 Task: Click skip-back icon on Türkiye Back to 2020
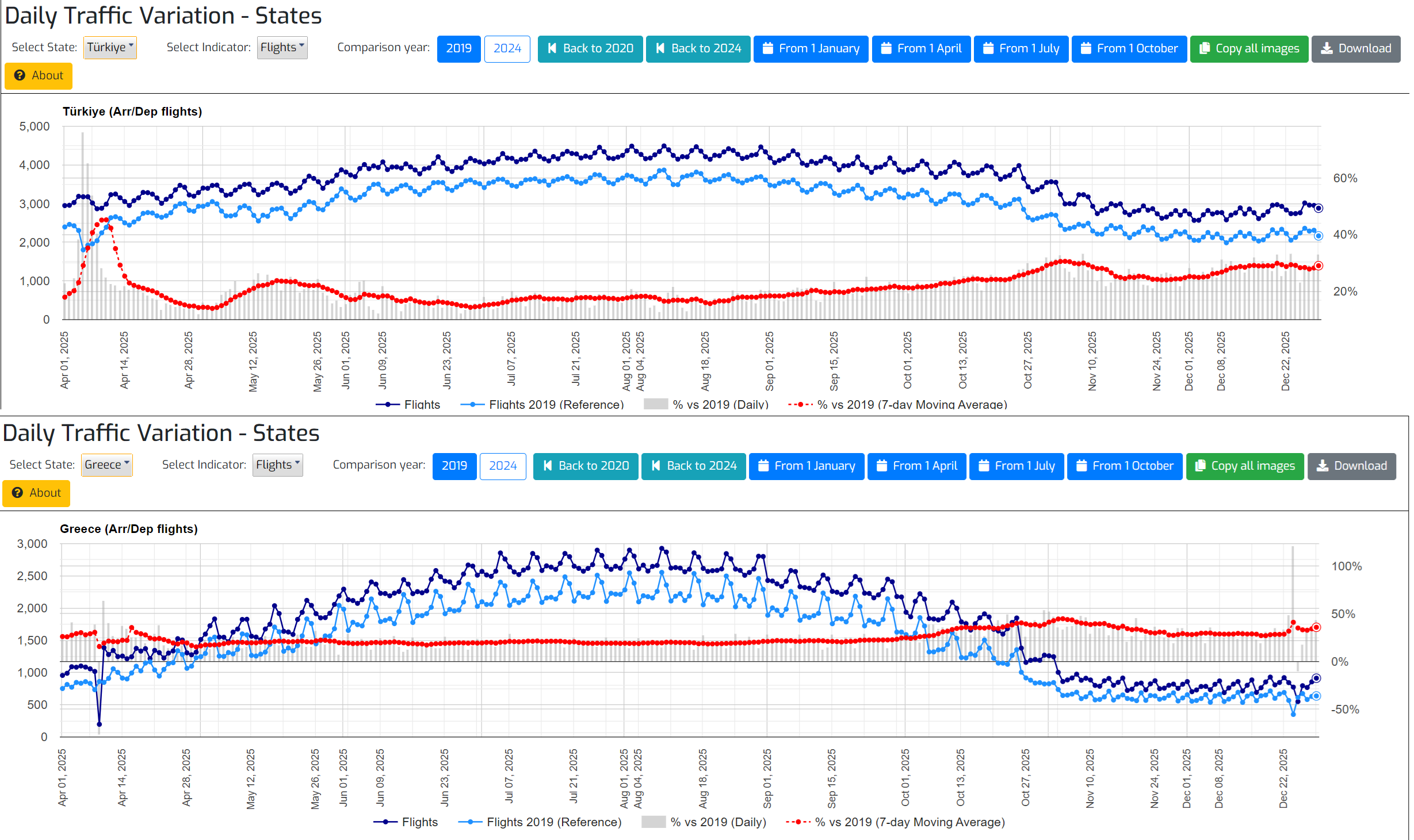[552, 48]
